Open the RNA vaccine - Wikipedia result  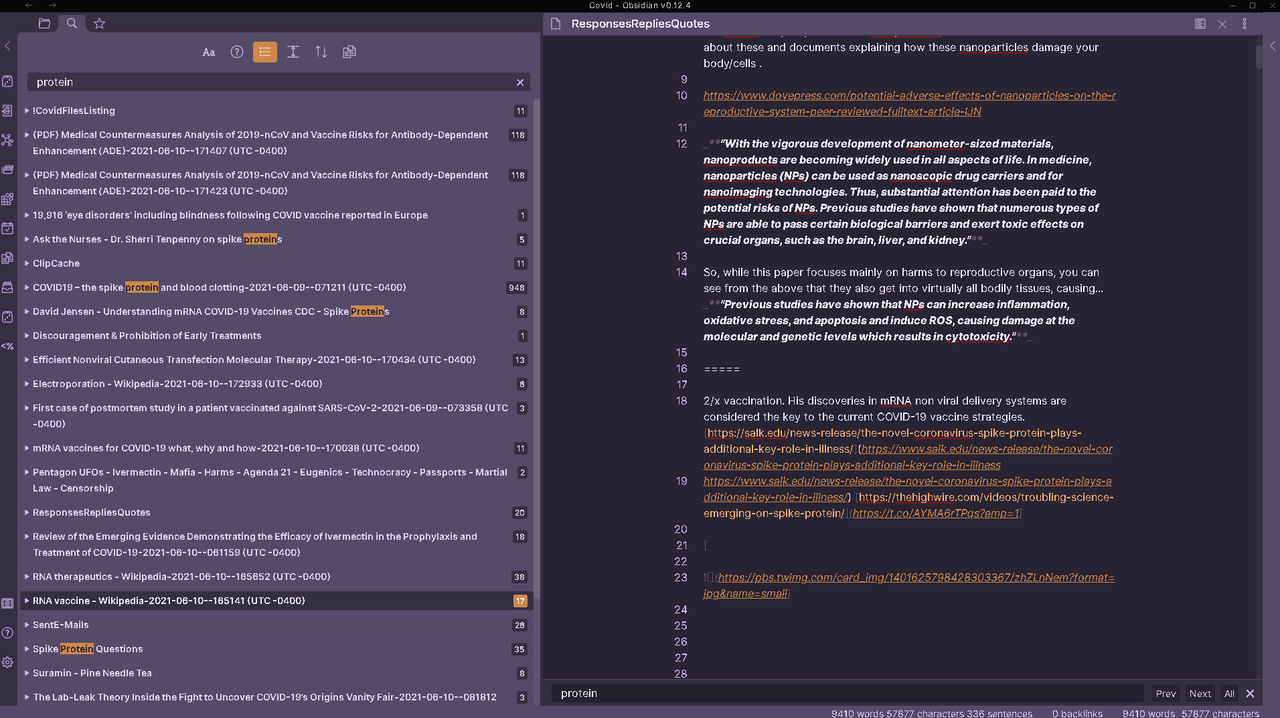point(169,601)
